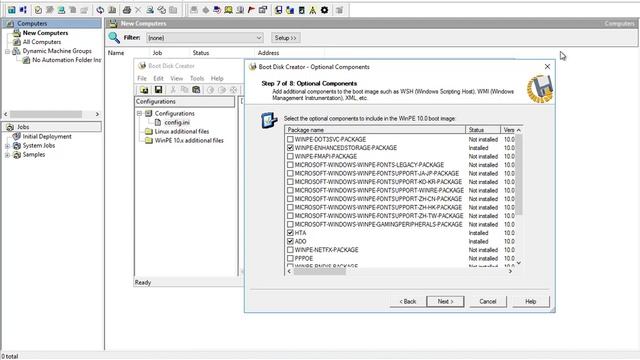Uncheck WINPE-ENHANCEDSTORAGE-PACKAGE

(290, 148)
